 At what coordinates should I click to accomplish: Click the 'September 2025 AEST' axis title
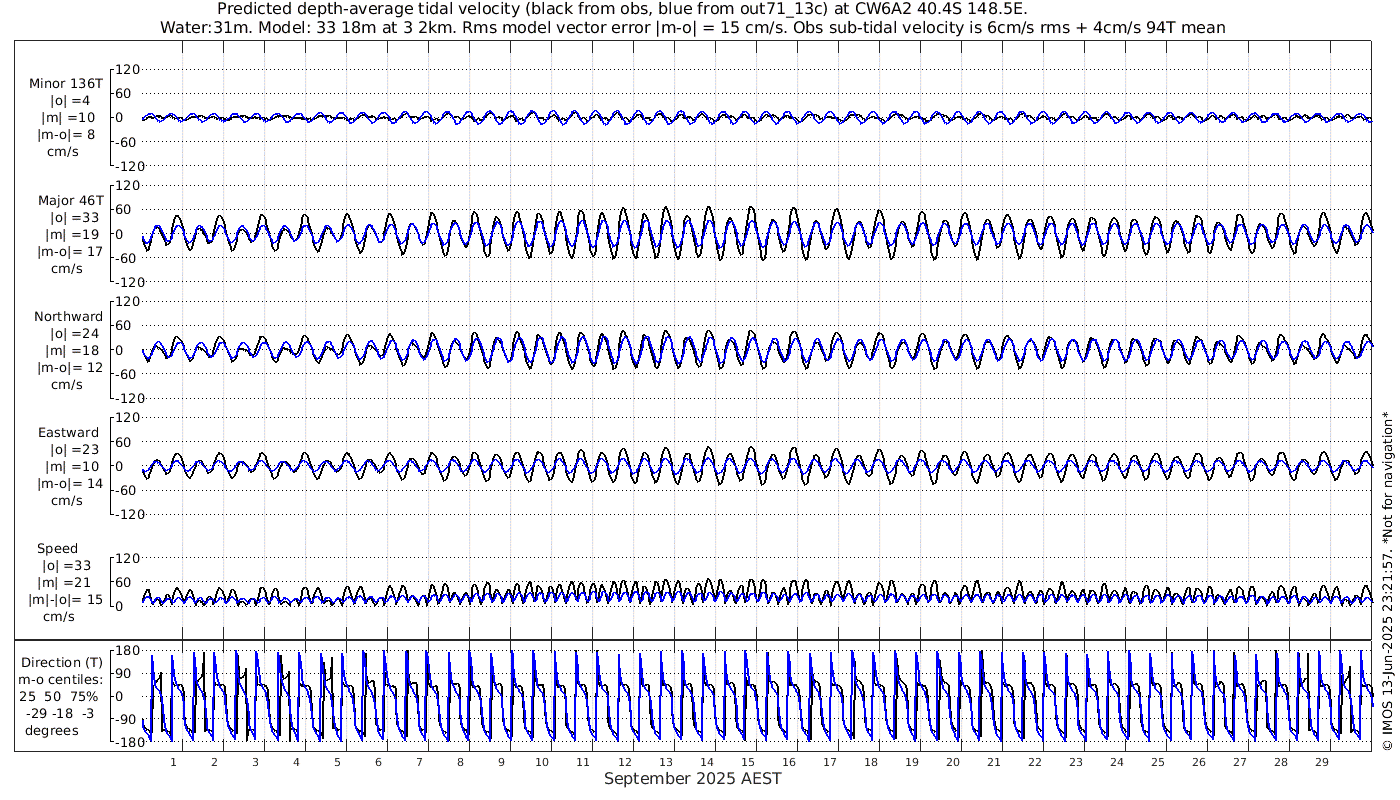click(692, 779)
